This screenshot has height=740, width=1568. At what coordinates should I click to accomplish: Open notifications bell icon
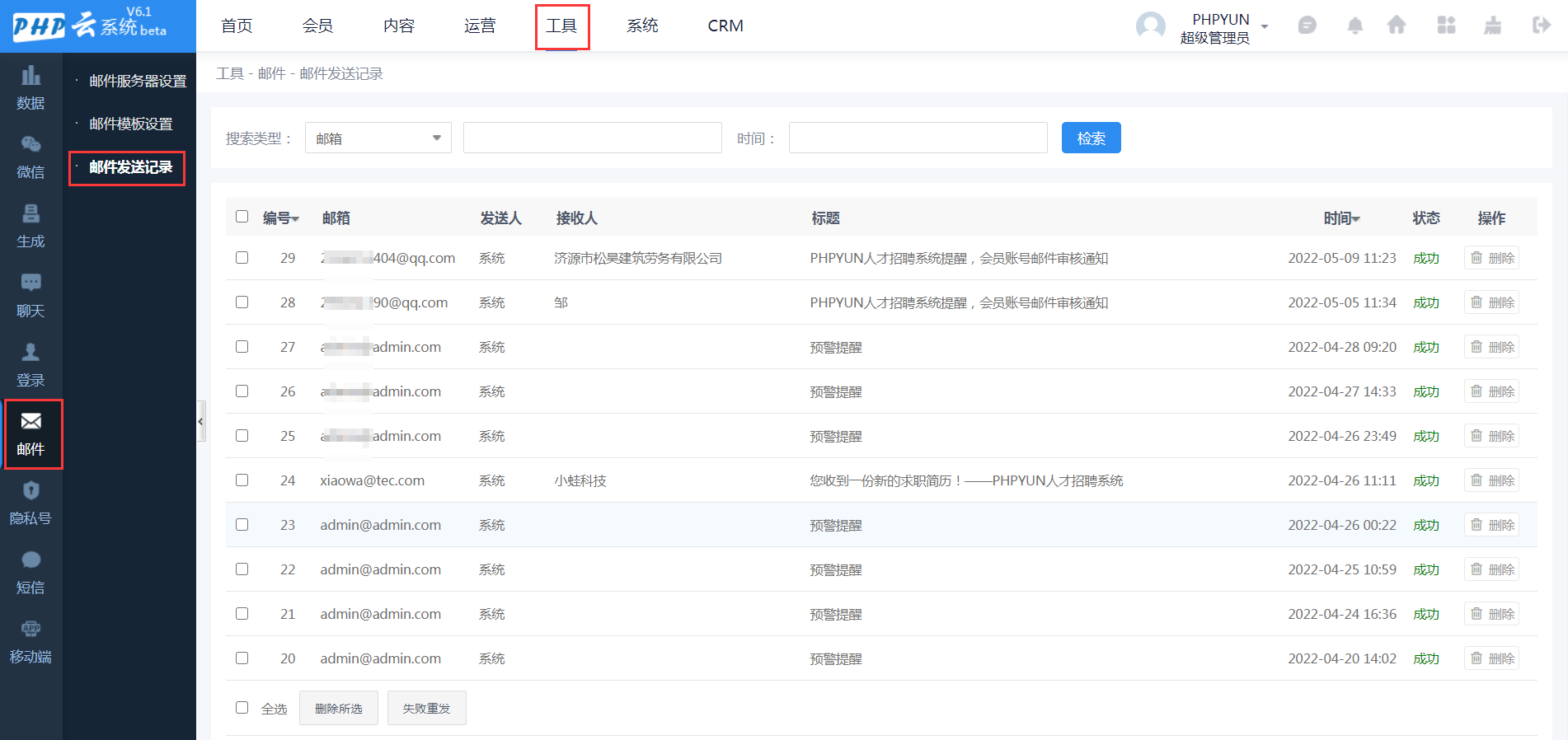click(1354, 26)
